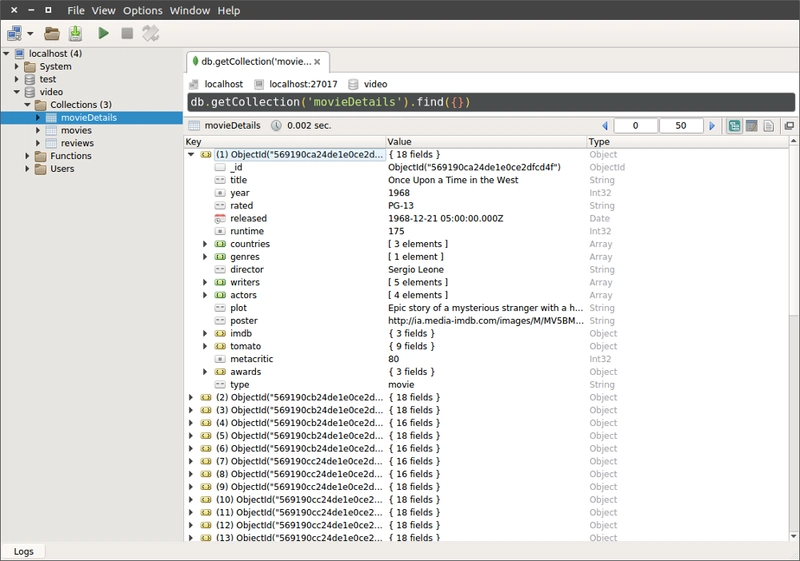Expand the imdb object field
The height and width of the screenshot is (561, 800).
point(205,333)
